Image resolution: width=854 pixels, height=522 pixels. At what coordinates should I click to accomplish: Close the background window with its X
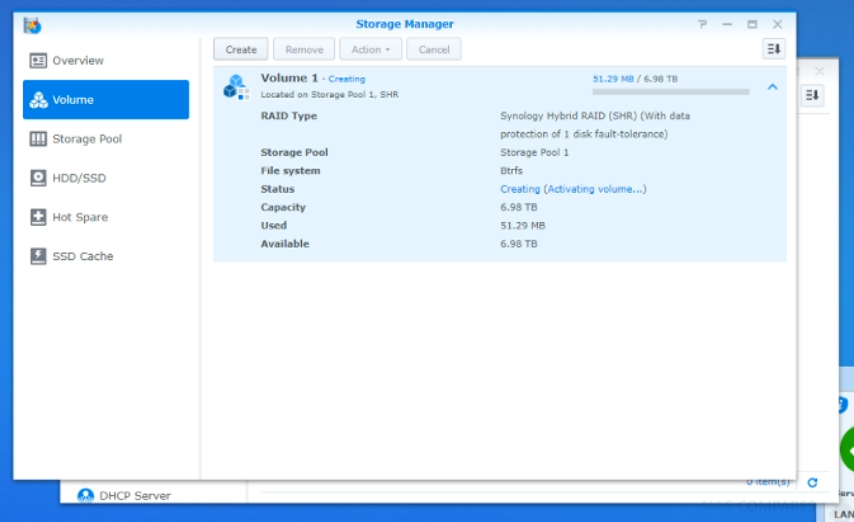point(819,71)
